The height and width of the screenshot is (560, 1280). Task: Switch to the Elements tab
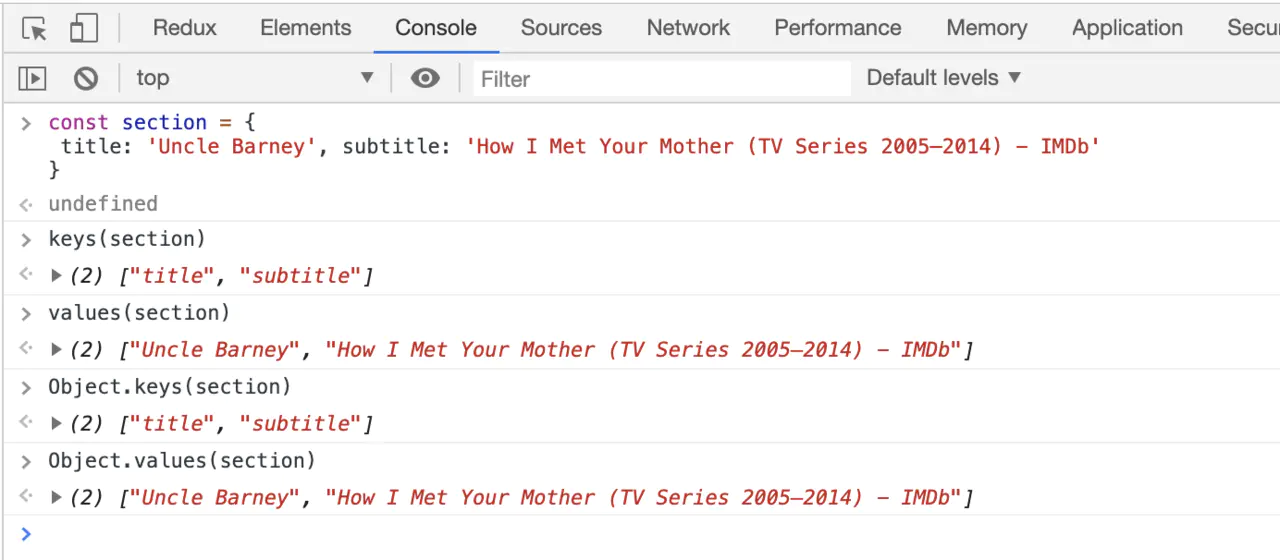[306, 28]
